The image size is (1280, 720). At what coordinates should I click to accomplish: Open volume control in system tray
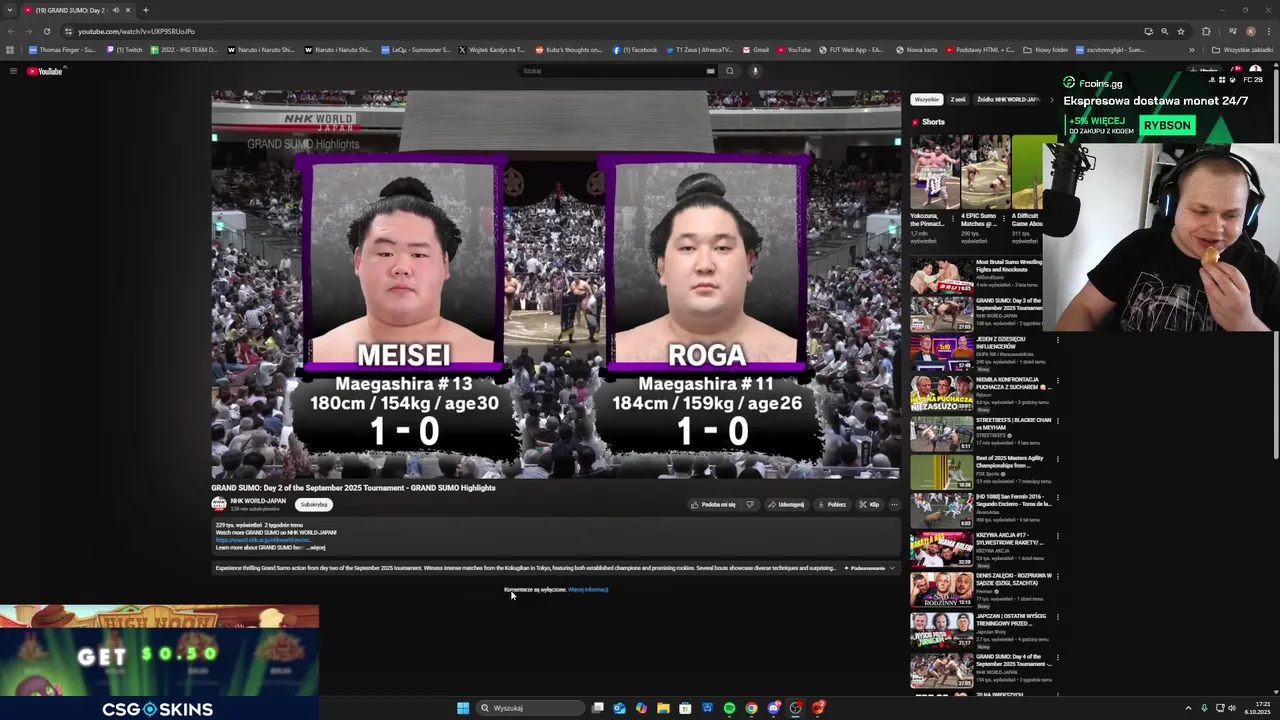click(x=1231, y=708)
